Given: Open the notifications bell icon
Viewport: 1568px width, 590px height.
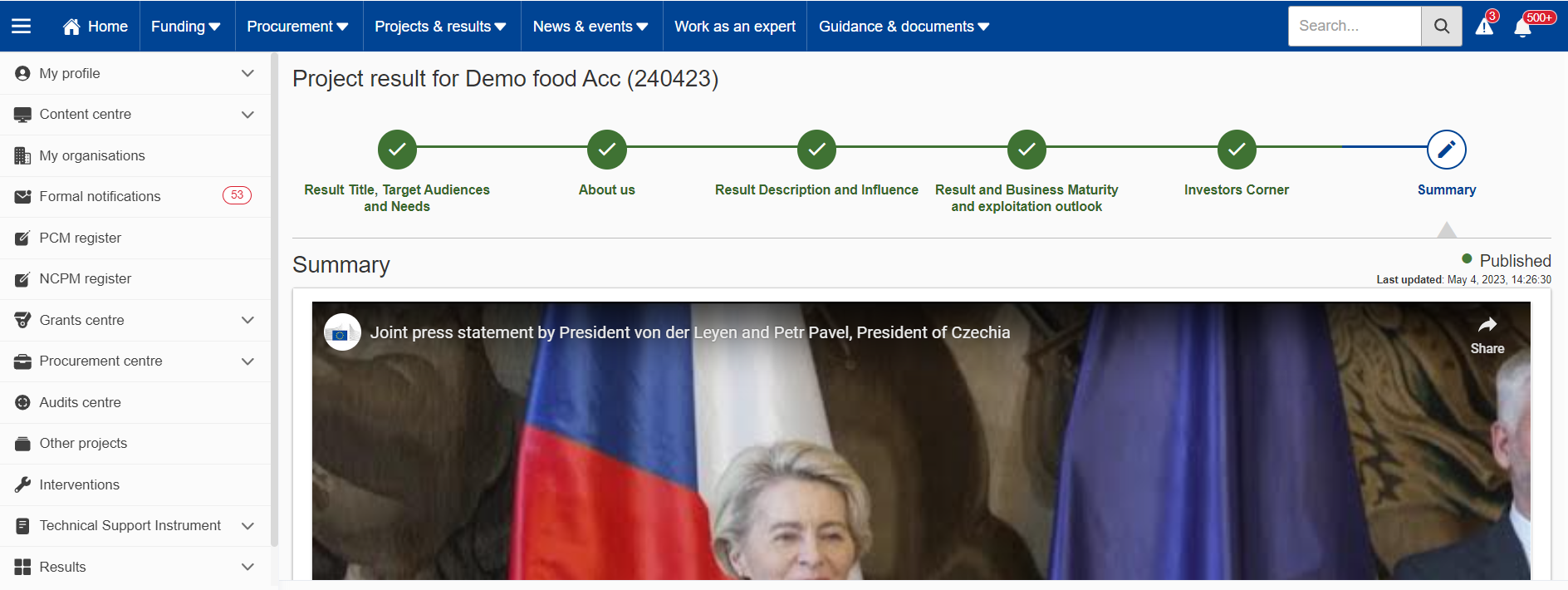Looking at the screenshot, I should pos(1522,28).
